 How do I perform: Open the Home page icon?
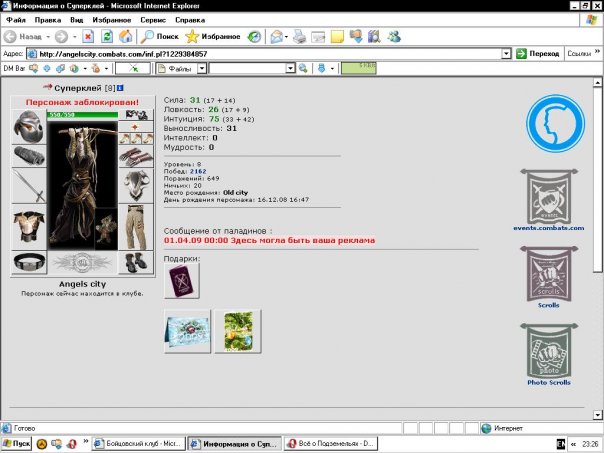126,37
